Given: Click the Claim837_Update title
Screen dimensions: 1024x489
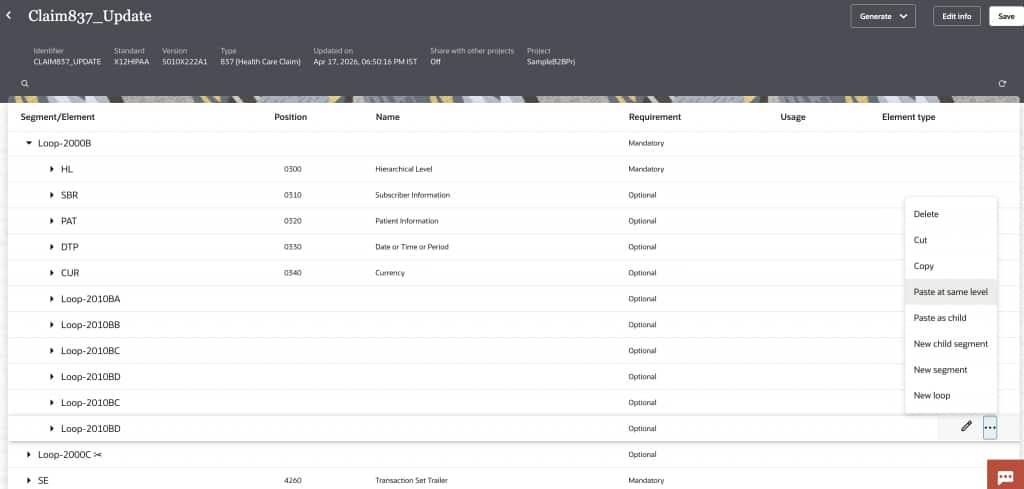Looking at the screenshot, I should pyautogui.click(x=89, y=16).
